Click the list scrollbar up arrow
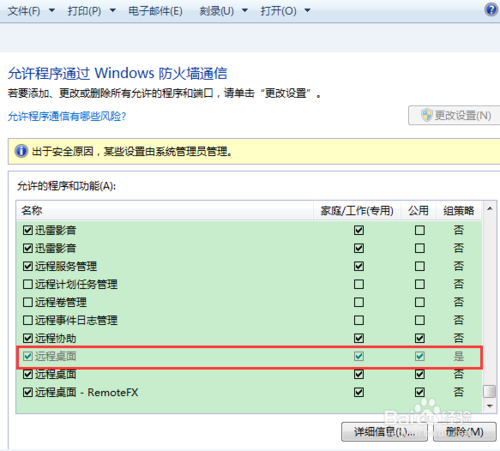The width and height of the screenshot is (500, 451). click(x=490, y=209)
